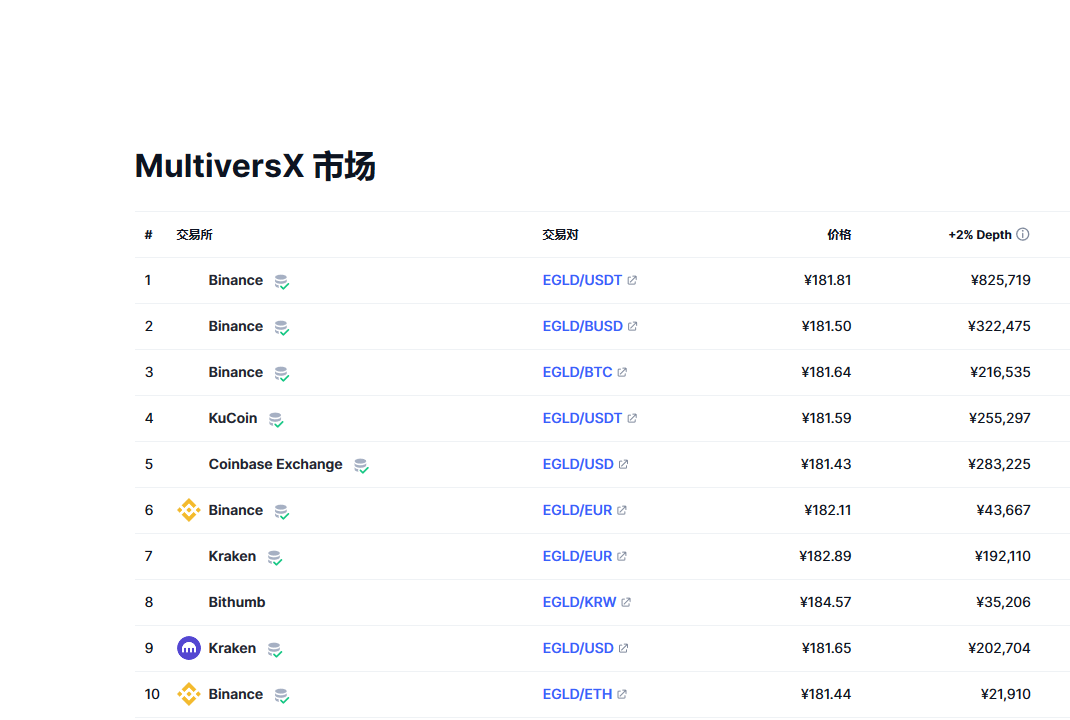Click verified reserves icon for Binance row 3

click(282, 374)
